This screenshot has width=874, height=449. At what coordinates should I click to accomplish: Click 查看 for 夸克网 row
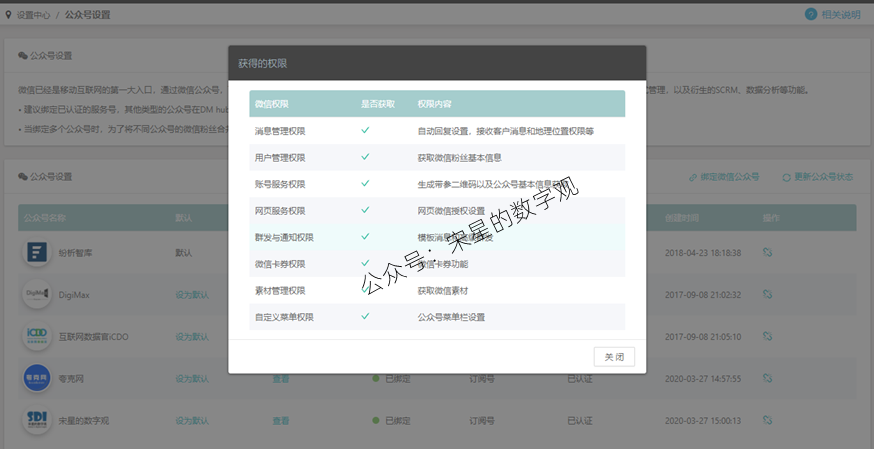[281, 379]
